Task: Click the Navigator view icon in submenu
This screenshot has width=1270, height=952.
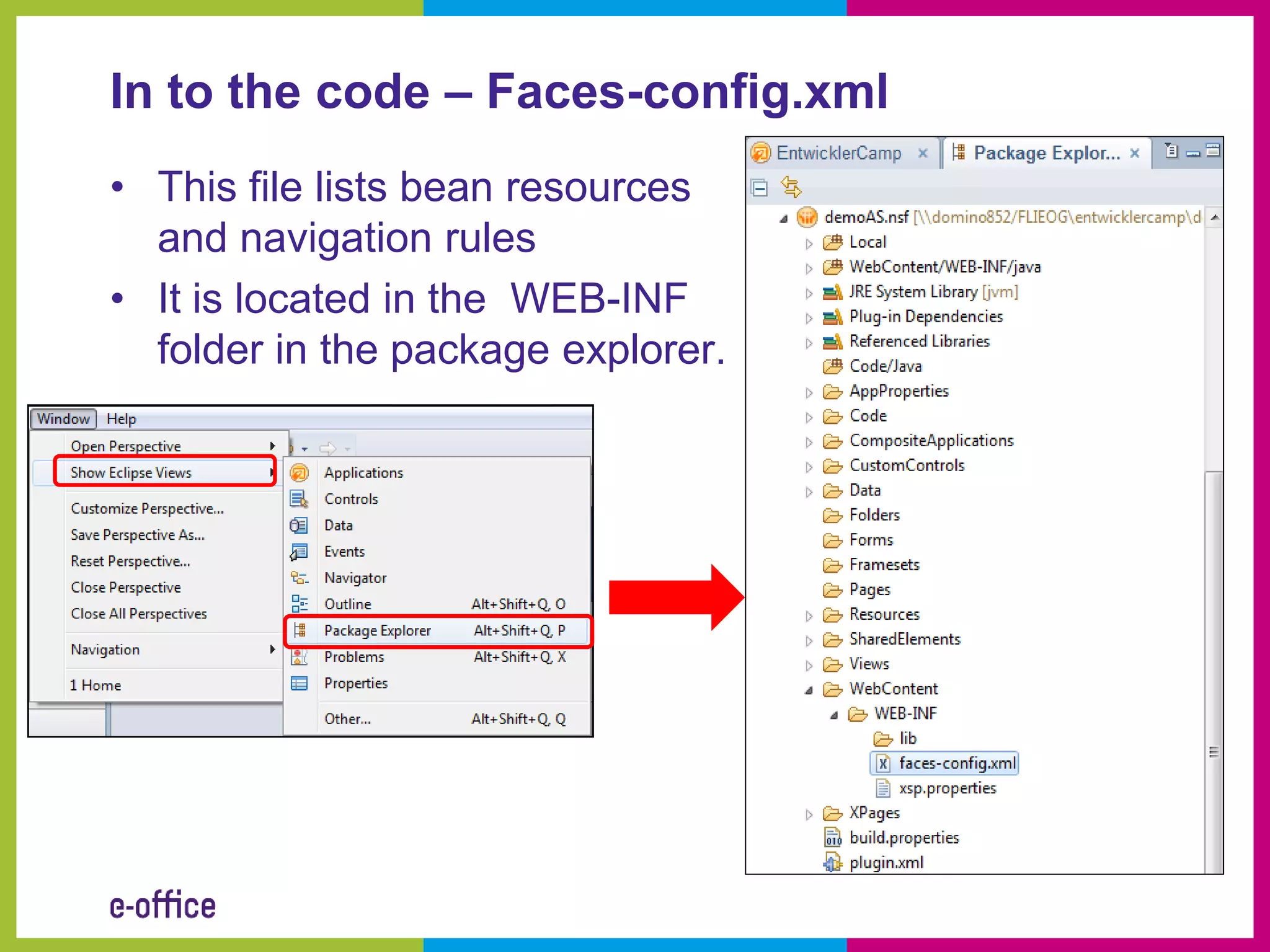Action: (x=300, y=578)
